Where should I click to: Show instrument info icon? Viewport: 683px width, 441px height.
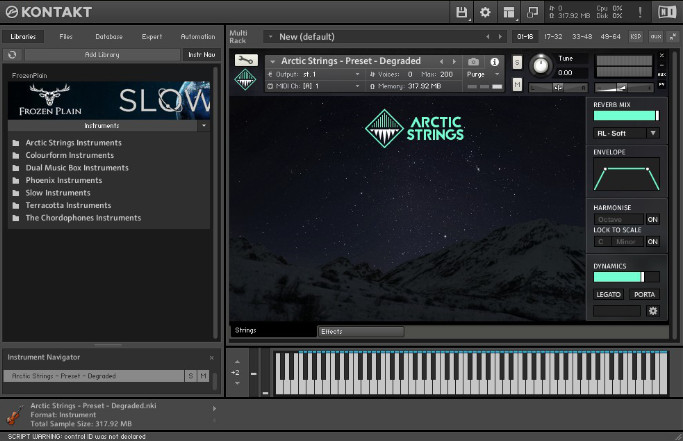coord(494,62)
